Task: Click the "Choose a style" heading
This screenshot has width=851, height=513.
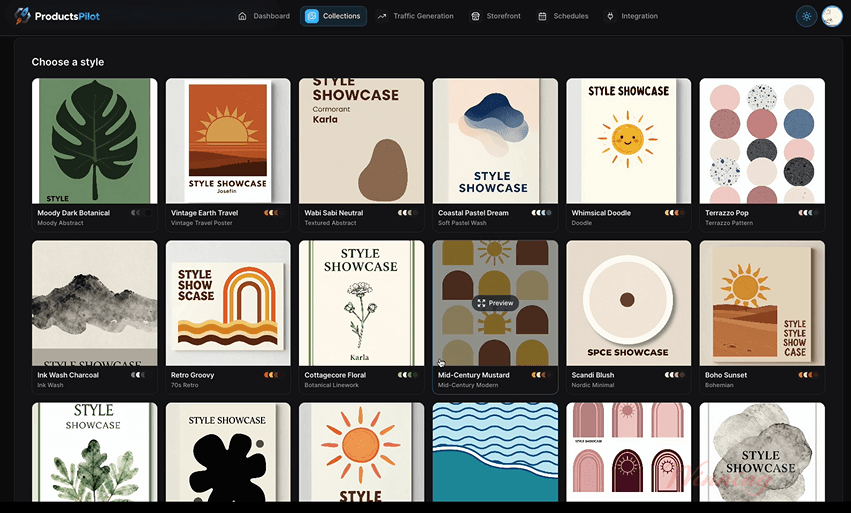Action: pos(68,62)
